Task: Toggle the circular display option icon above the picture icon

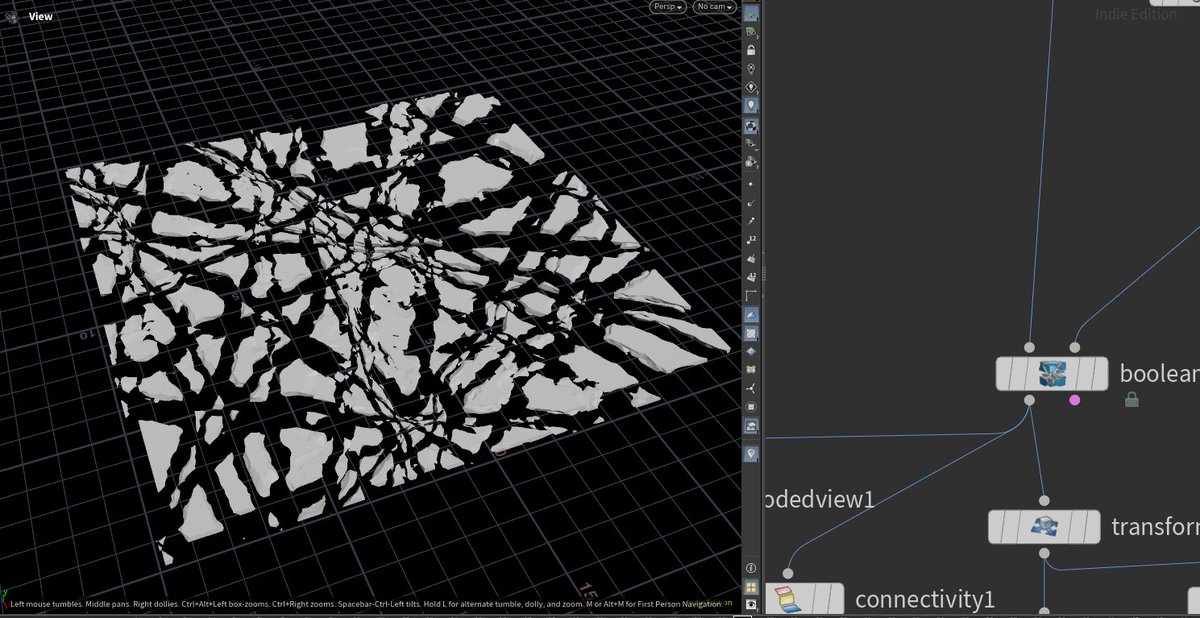Action: 751,406
